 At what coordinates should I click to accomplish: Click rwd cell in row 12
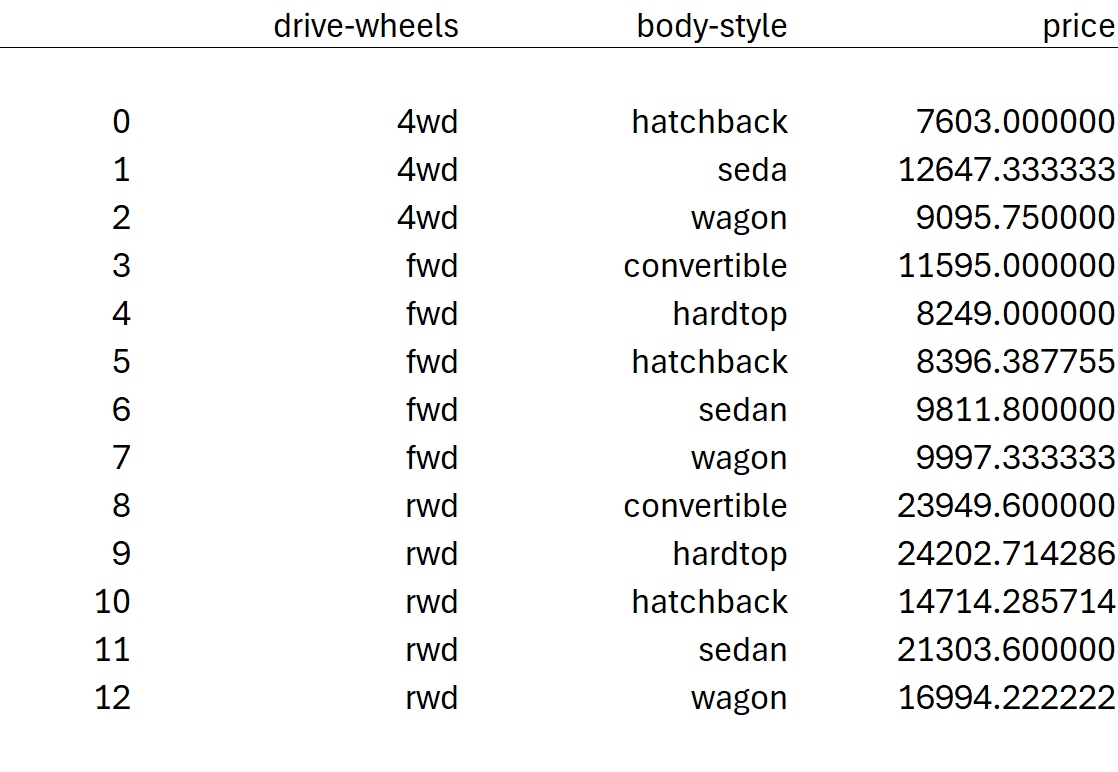coord(431,698)
